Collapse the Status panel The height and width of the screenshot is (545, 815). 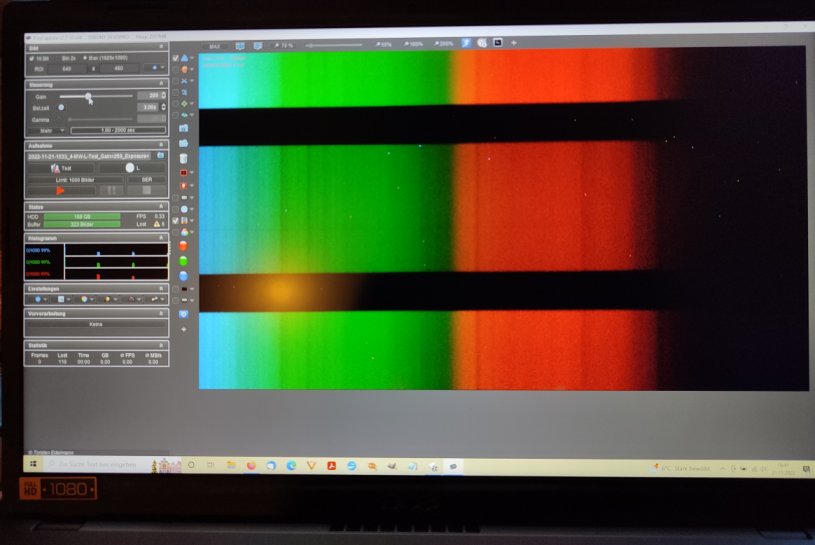click(161, 206)
